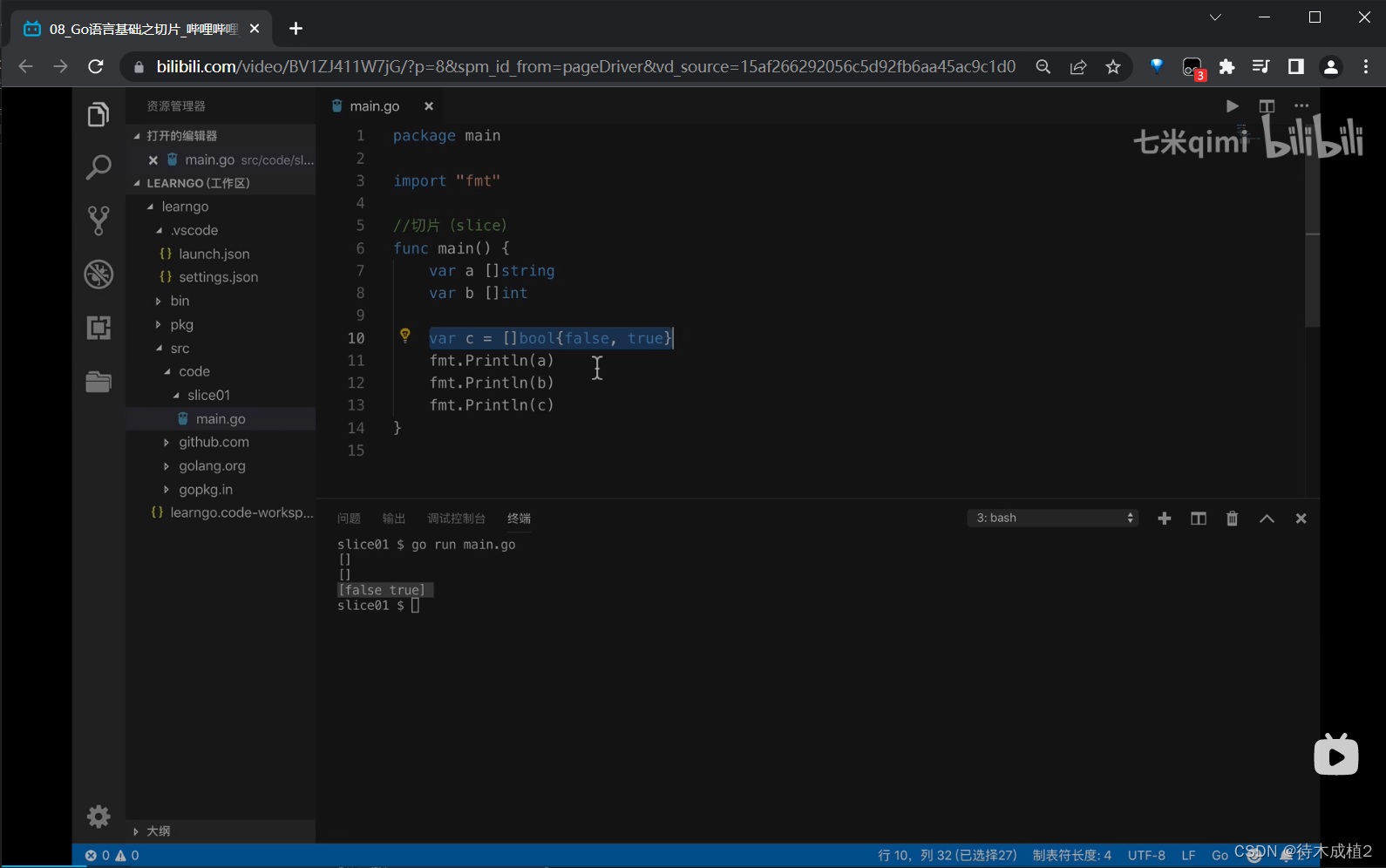Open the Extensions view icon
This screenshot has width=1386, height=868.
(99, 328)
